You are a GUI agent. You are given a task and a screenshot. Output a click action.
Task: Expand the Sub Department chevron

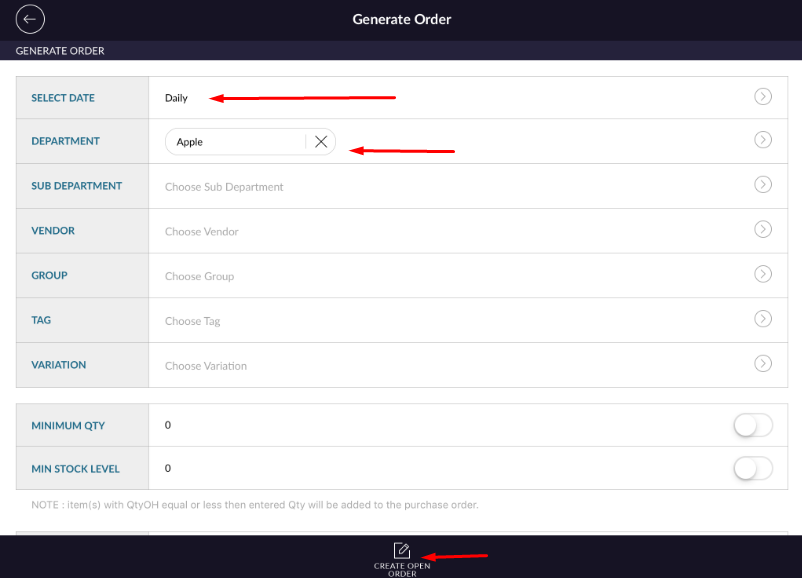(x=763, y=185)
